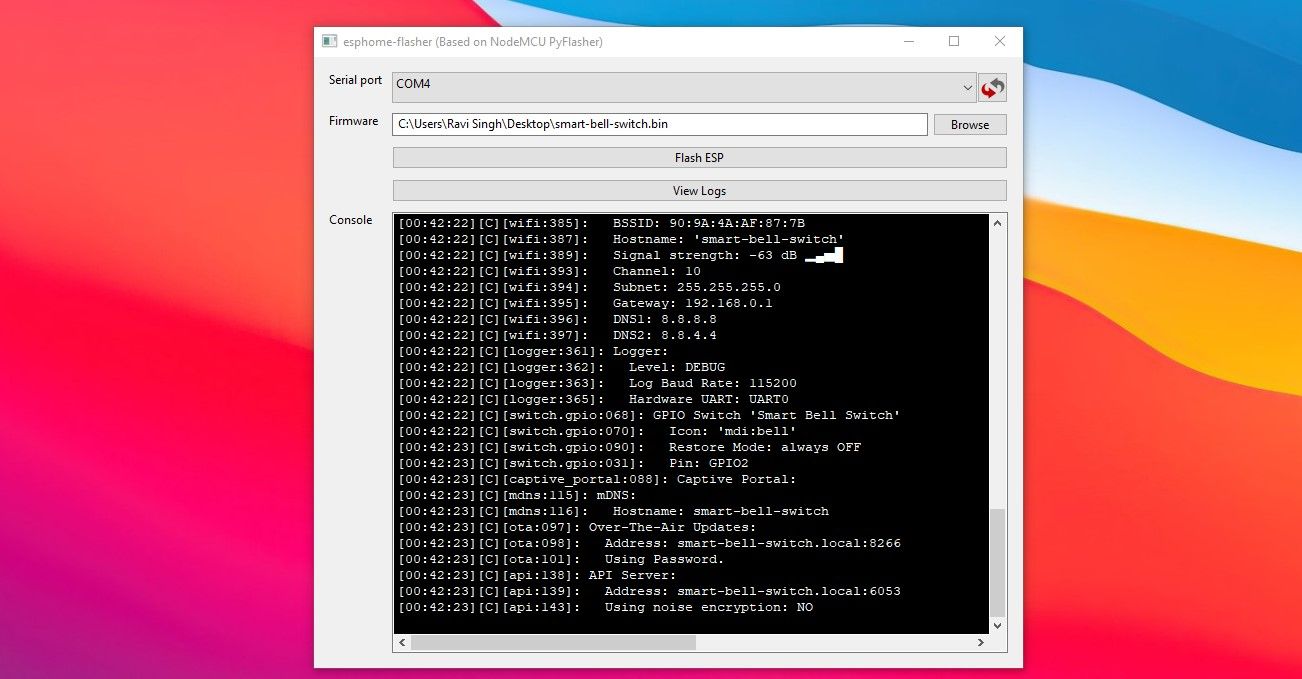Click the esphome-flasher title bar app icon
1302x679 pixels.
point(329,41)
